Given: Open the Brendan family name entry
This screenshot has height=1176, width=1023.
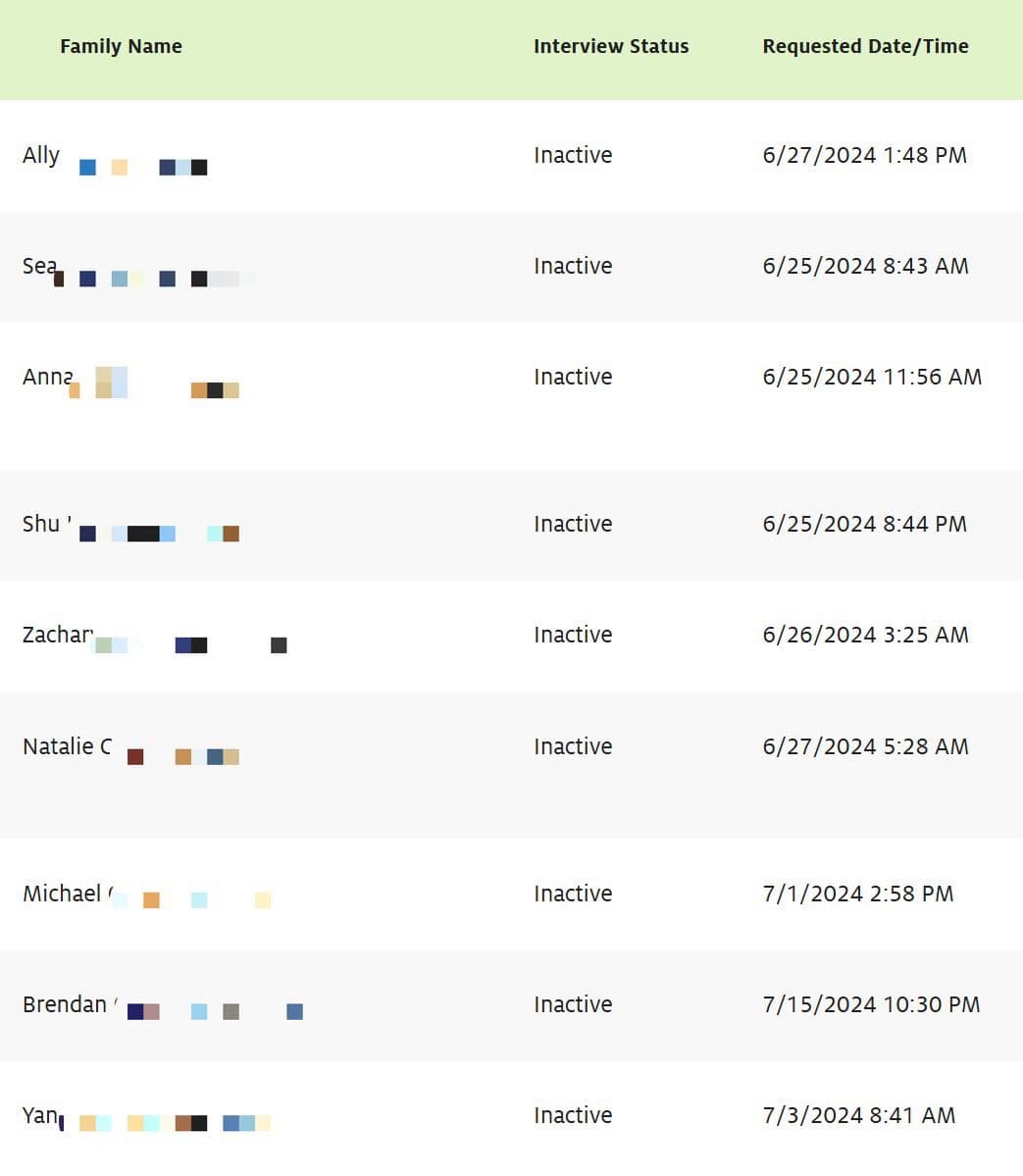Looking at the screenshot, I should (x=65, y=1004).
